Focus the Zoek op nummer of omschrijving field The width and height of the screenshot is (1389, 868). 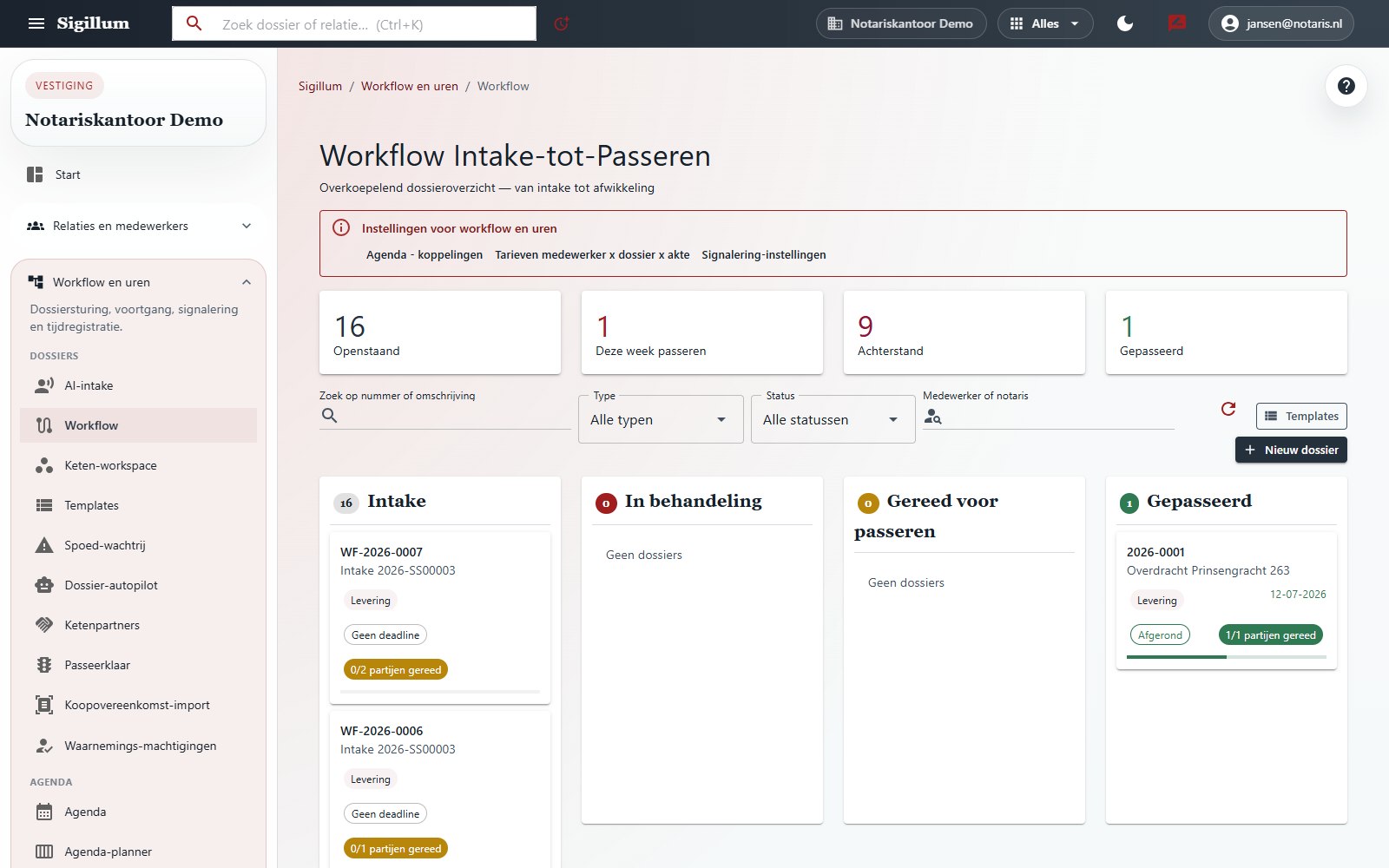pos(444,416)
